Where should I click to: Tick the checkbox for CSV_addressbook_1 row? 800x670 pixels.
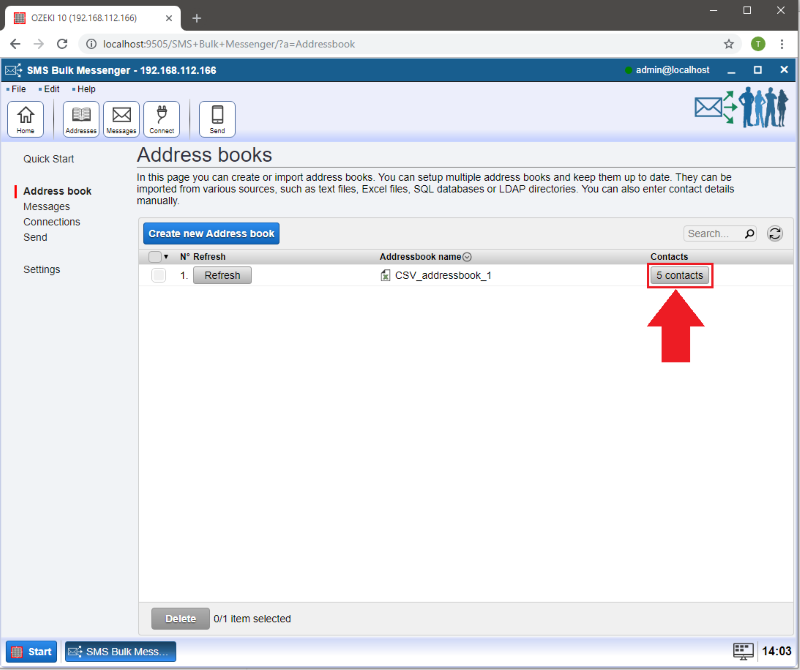point(158,276)
